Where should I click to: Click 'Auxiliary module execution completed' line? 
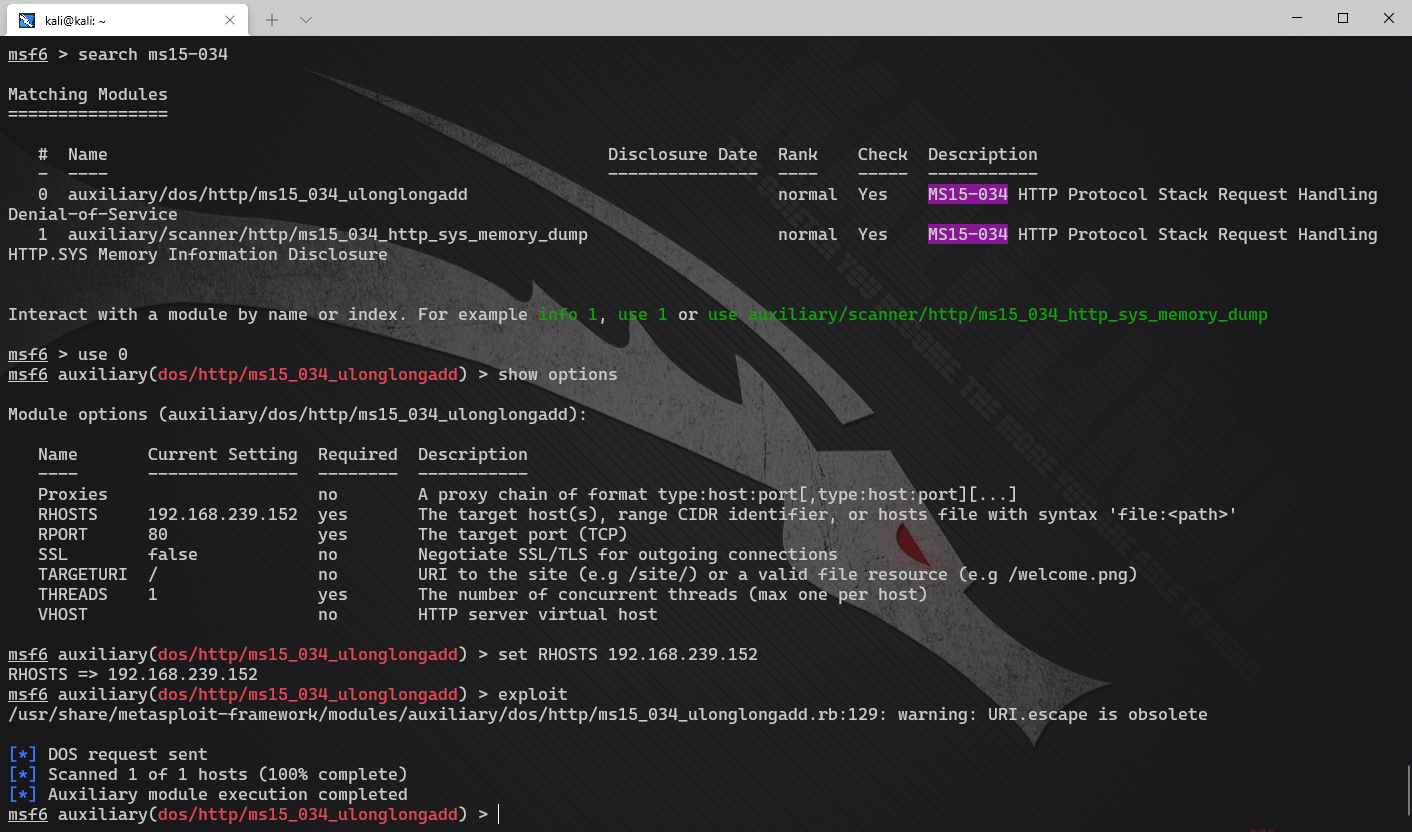click(x=208, y=794)
